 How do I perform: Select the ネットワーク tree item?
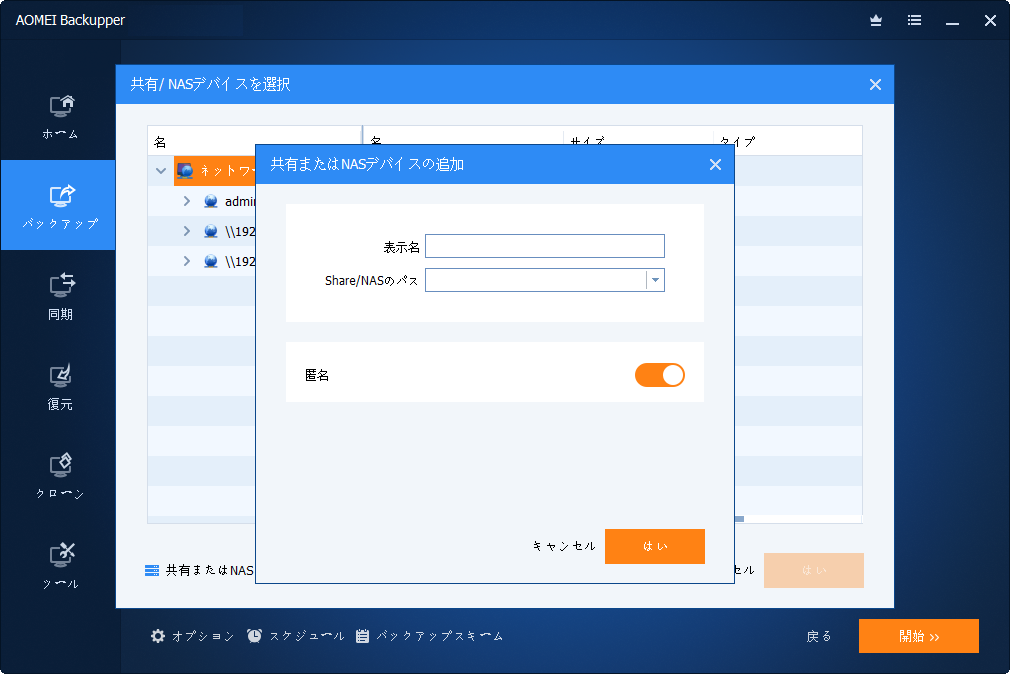pyautogui.click(x=215, y=171)
